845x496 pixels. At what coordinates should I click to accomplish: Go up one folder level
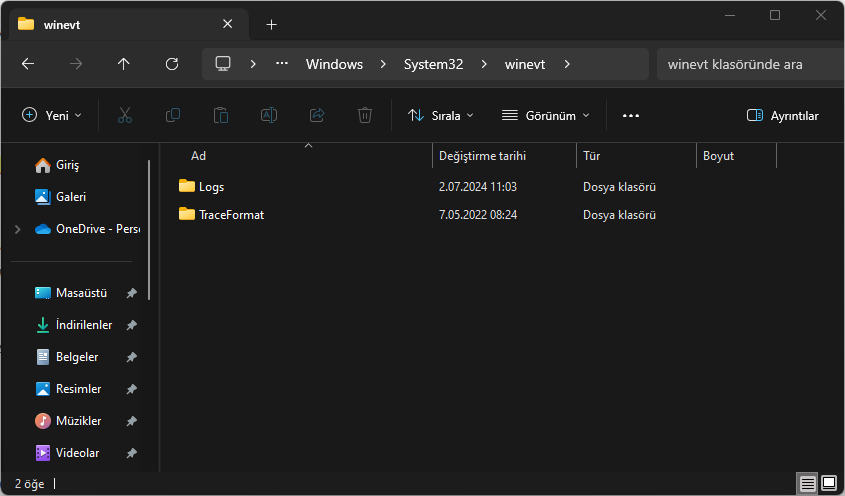tap(123, 64)
